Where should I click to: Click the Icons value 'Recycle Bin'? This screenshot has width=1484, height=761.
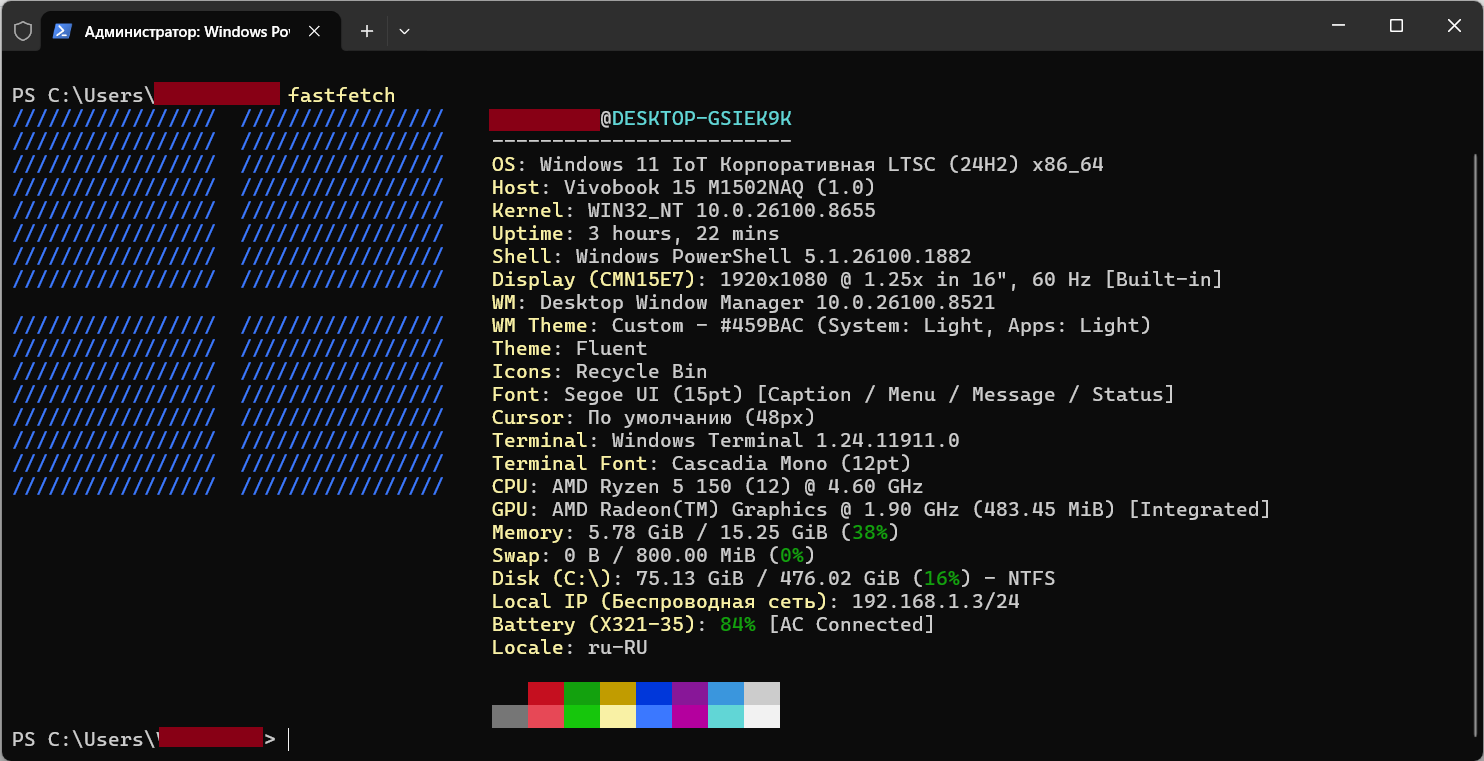pyautogui.click(x=642, y=371)
